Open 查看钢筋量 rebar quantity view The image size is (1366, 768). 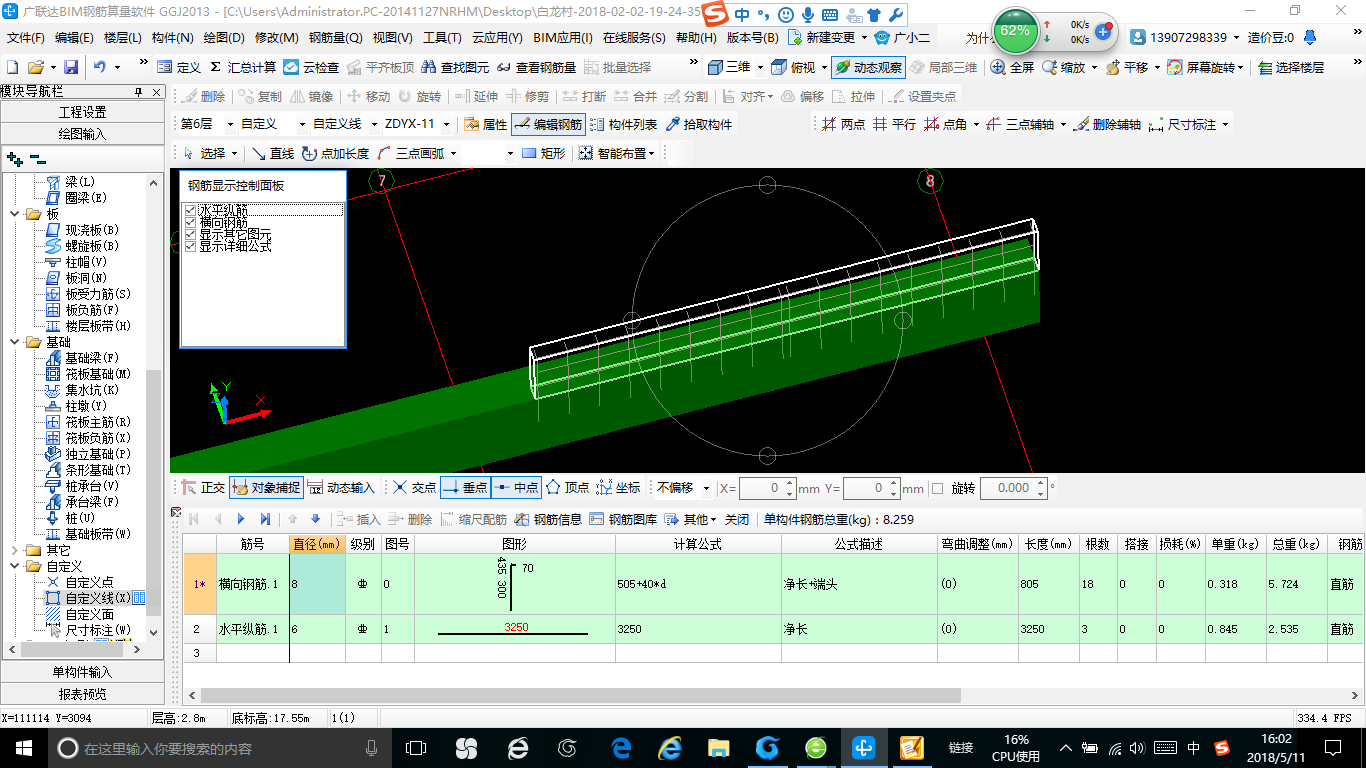tap(537, 67)
